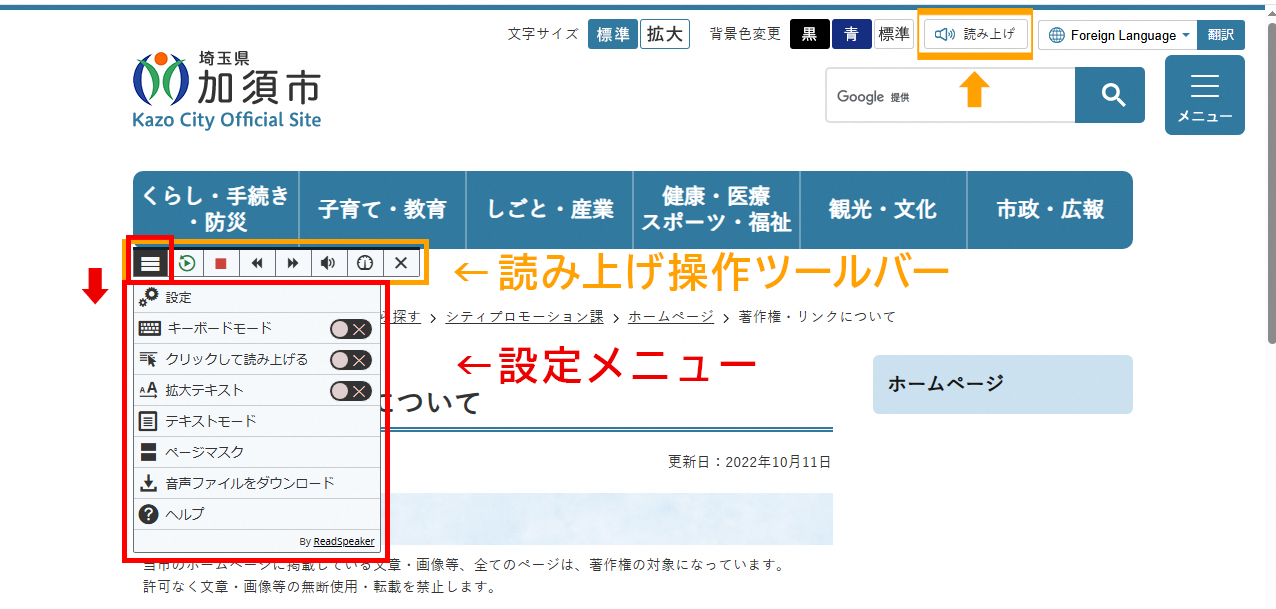
Task: Click the restart playback icon in the toolbar
Action: (x=185, y=262)
